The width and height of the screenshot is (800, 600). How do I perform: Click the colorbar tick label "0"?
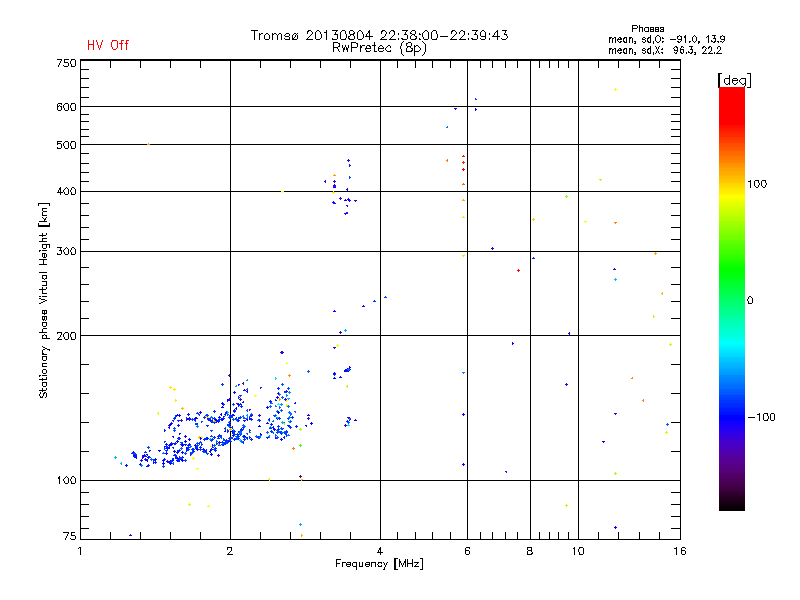(750, 300)
